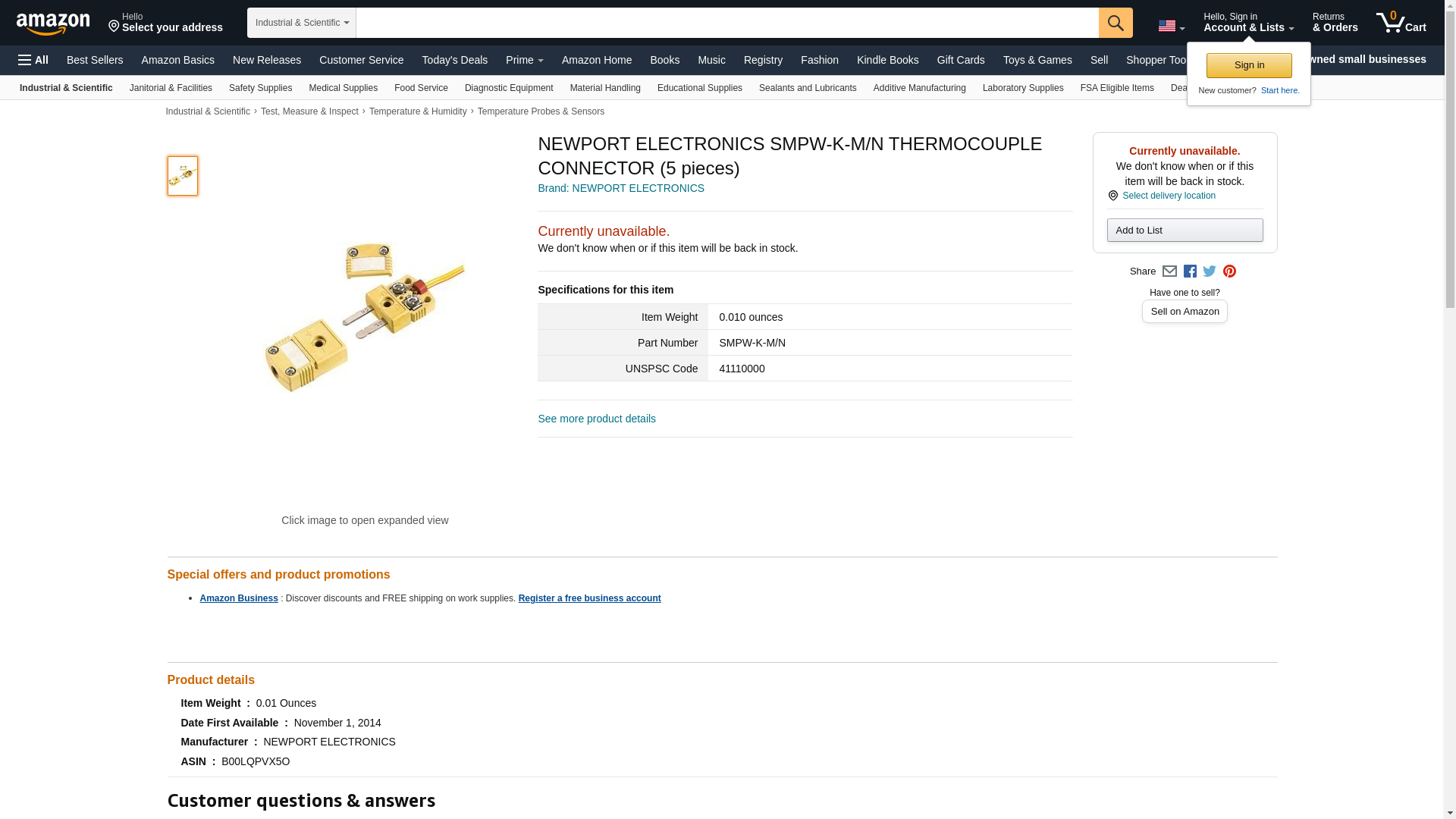Click See more product details link
The width and height of the screenshot is (1456, 819).
(596, 419)
